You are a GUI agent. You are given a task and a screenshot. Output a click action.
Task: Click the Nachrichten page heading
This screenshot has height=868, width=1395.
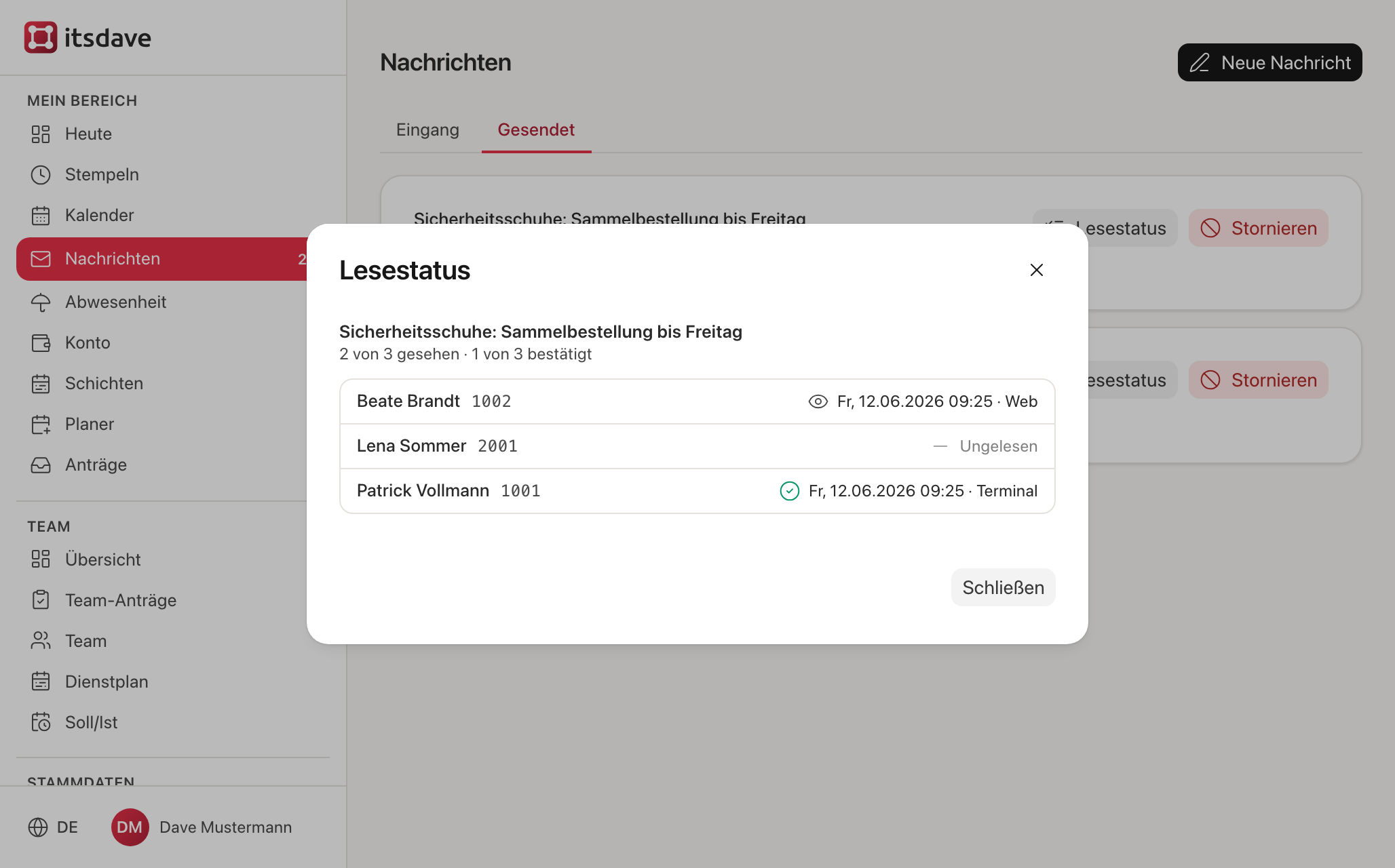point(446,62)
